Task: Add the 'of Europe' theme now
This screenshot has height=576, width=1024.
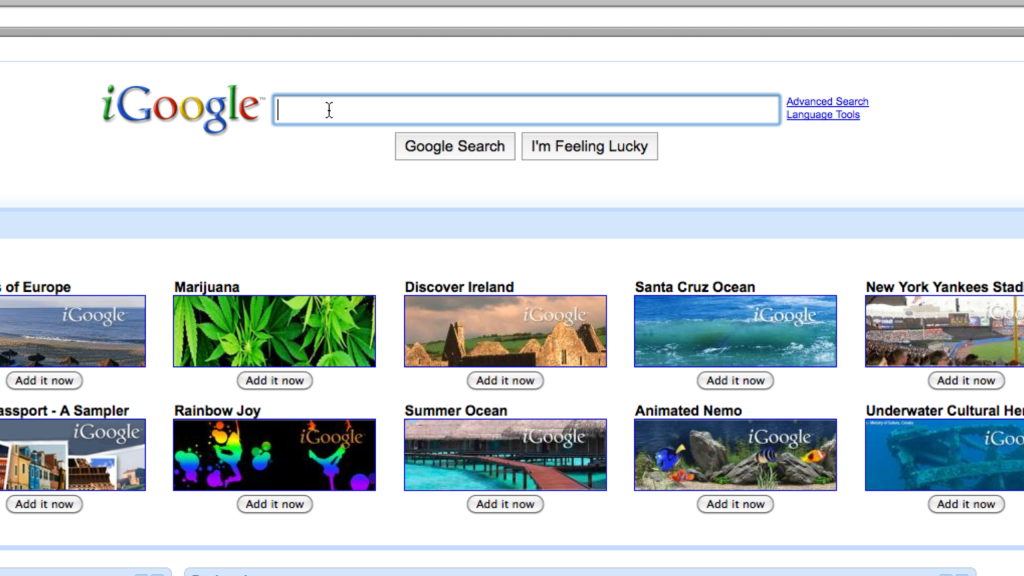Action: coord(44,380)
